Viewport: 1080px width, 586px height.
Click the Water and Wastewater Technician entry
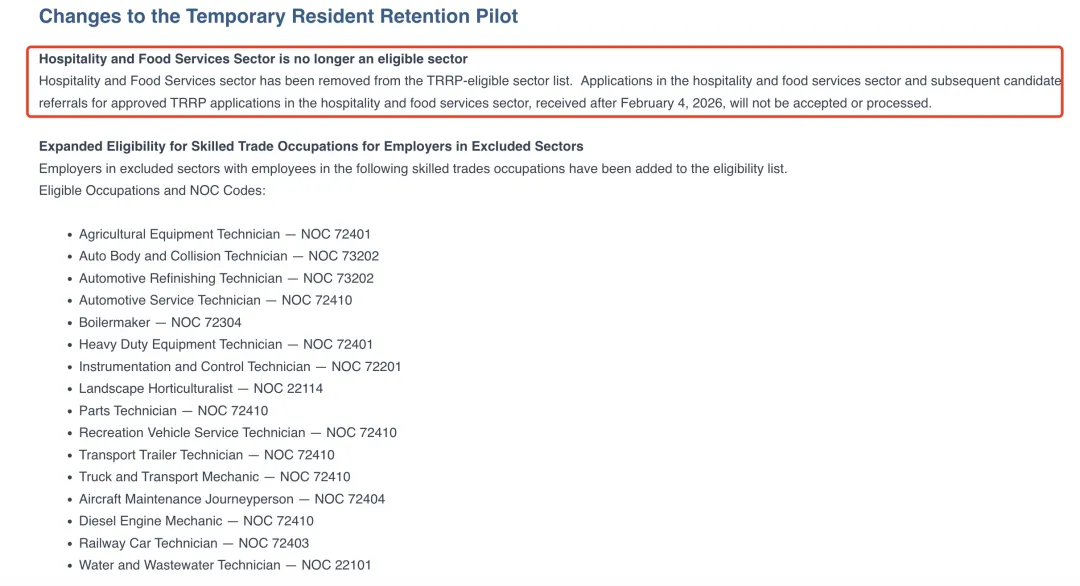tap(225, 565)
